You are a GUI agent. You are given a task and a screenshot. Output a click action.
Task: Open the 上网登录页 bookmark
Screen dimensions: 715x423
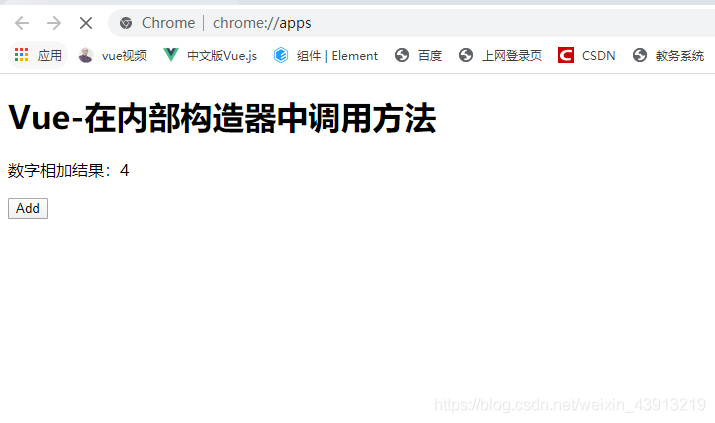[x=500, y=55]
